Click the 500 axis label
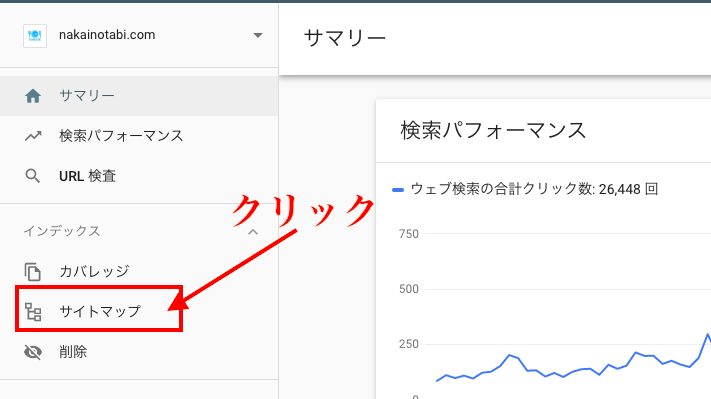This screenshot has height=399, width=711. tap(409, 289)
